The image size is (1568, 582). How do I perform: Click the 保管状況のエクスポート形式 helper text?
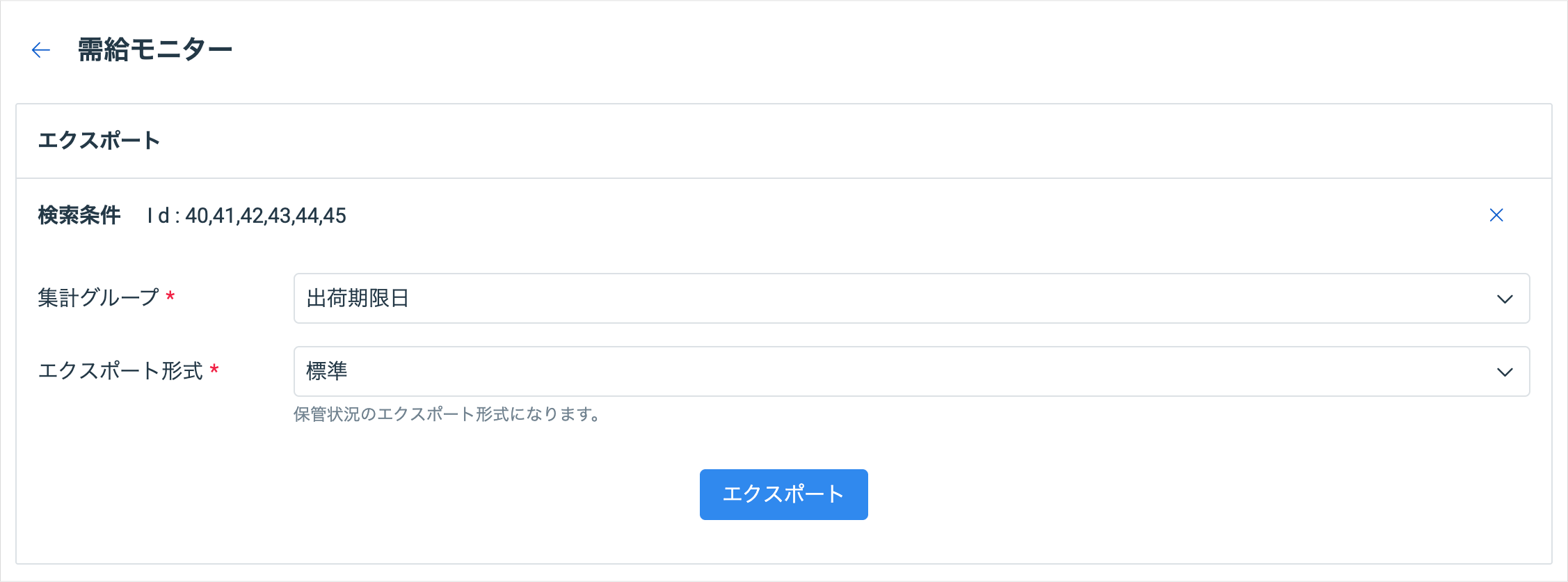pyautogui.click(x=447, y=415)
